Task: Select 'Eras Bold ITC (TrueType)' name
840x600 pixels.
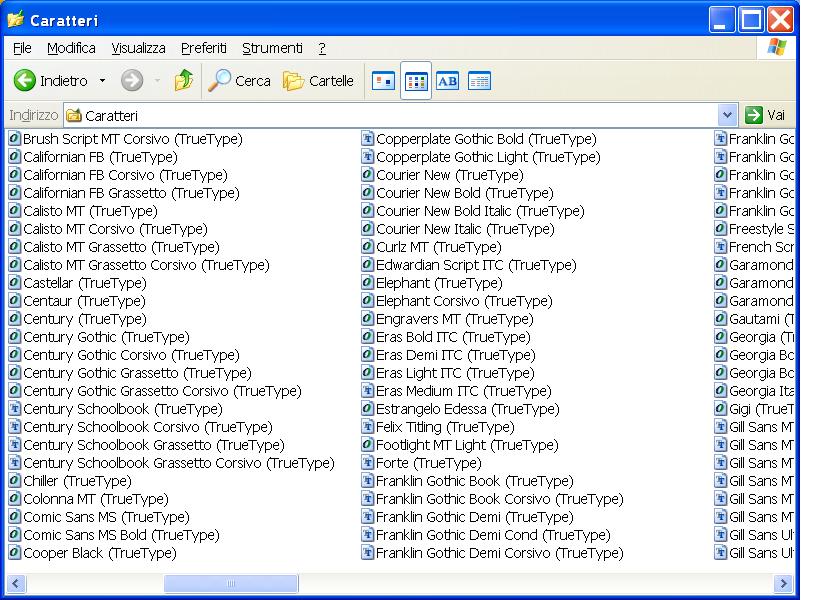Action: click(x=453, y=337)
